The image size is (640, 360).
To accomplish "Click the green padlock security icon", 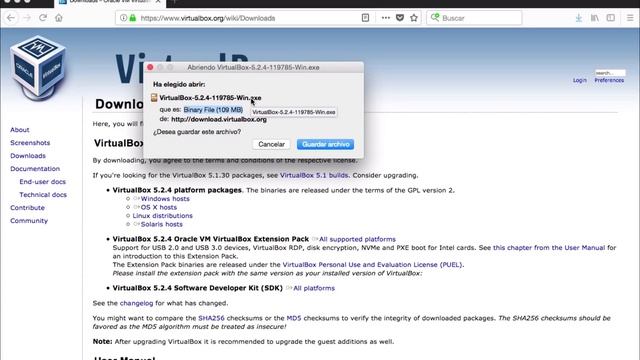I will click(x=133, y=18).
